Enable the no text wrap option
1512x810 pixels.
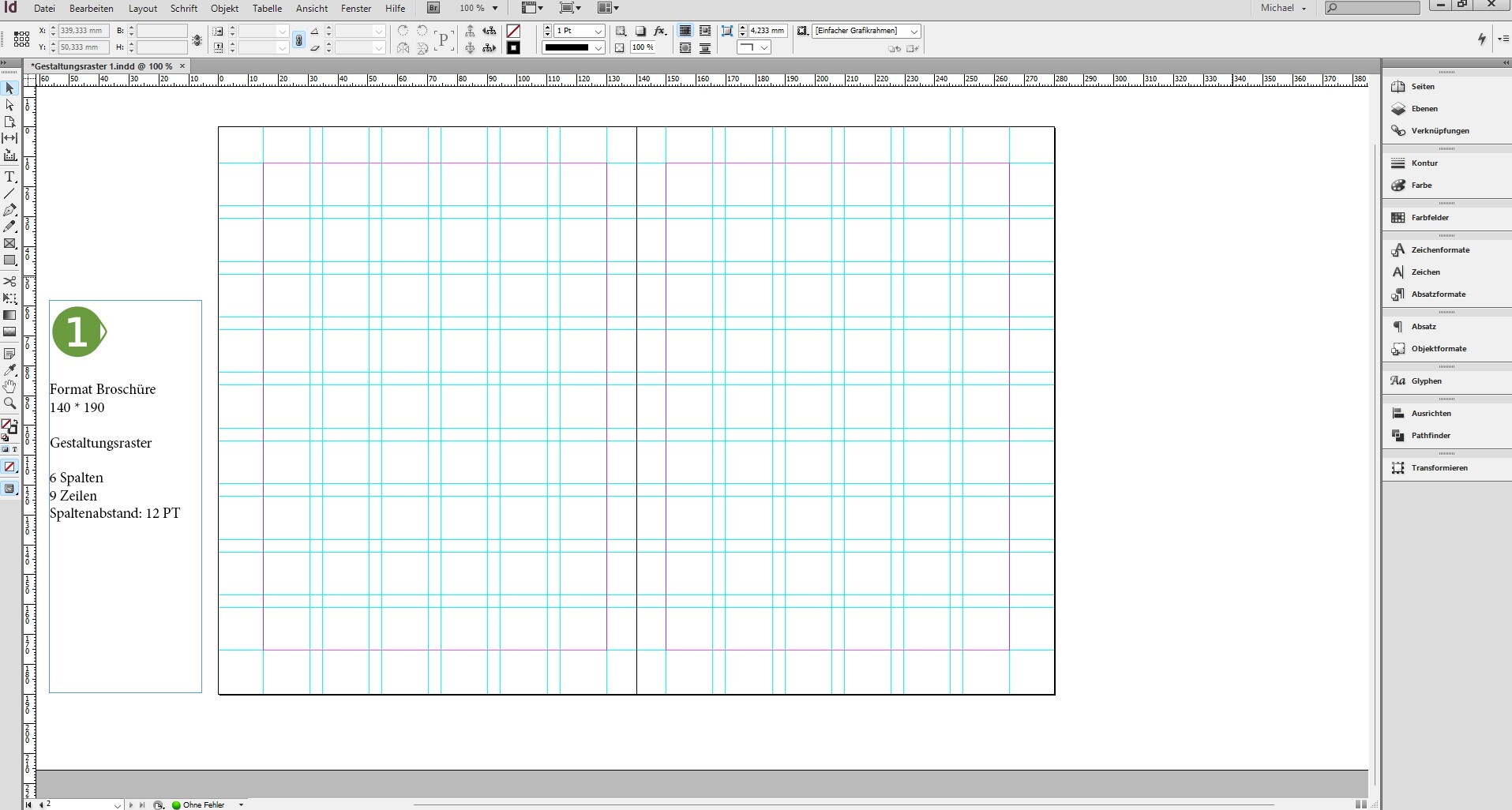click(685, 31)
